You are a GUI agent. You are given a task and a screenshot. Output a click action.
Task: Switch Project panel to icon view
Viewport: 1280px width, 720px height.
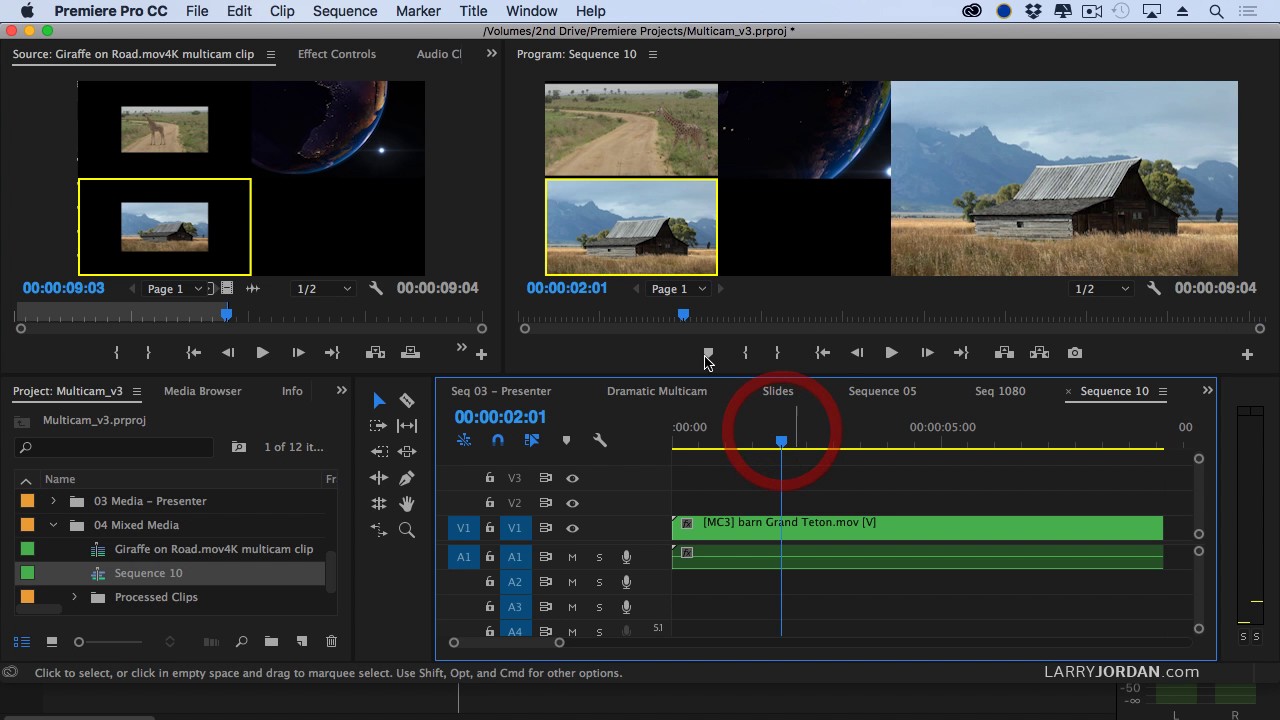point(52,641)
